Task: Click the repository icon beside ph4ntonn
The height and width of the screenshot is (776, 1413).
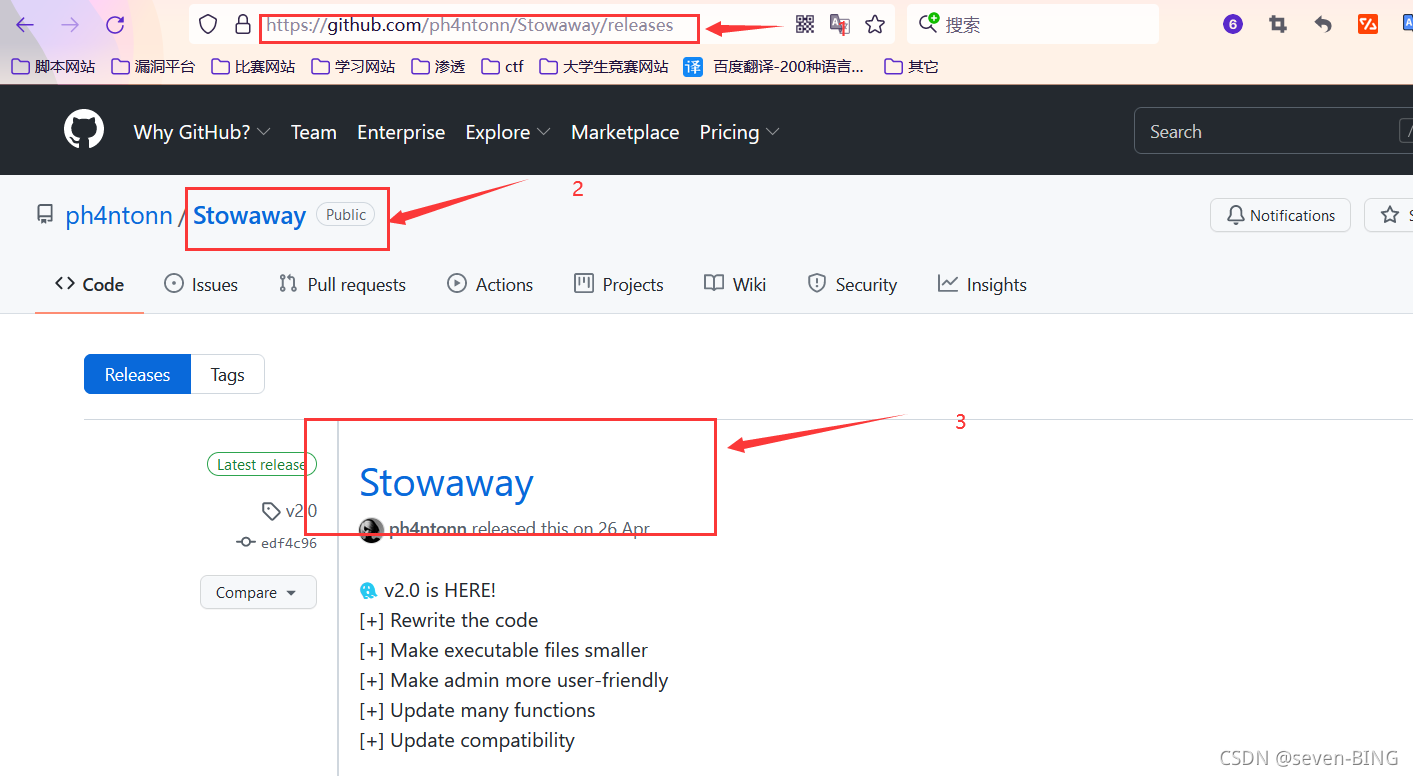Action: click(x=45, y=215)
